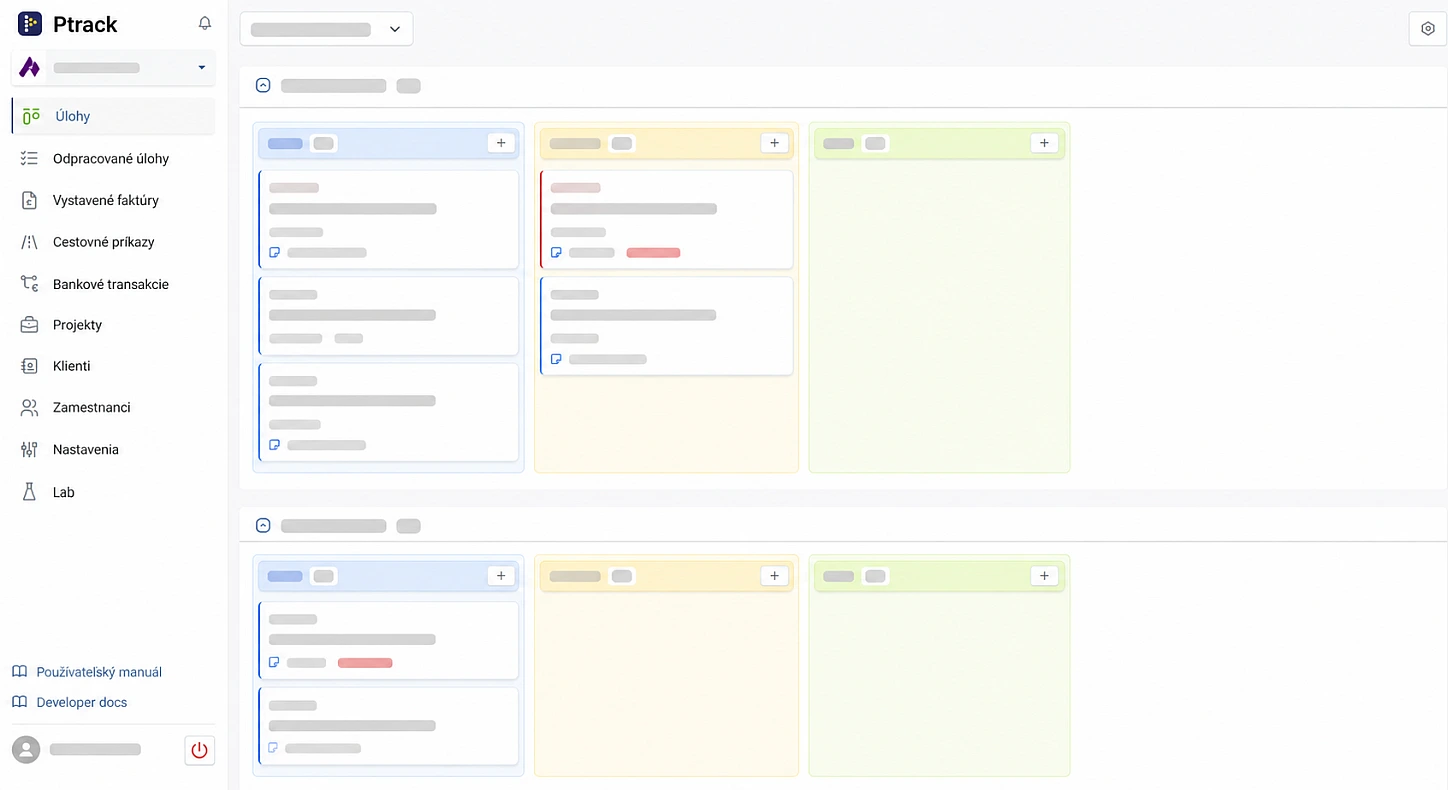The image size is (1448, 790).
Task: Add task to blue column, second group
Action: point(501,576)
